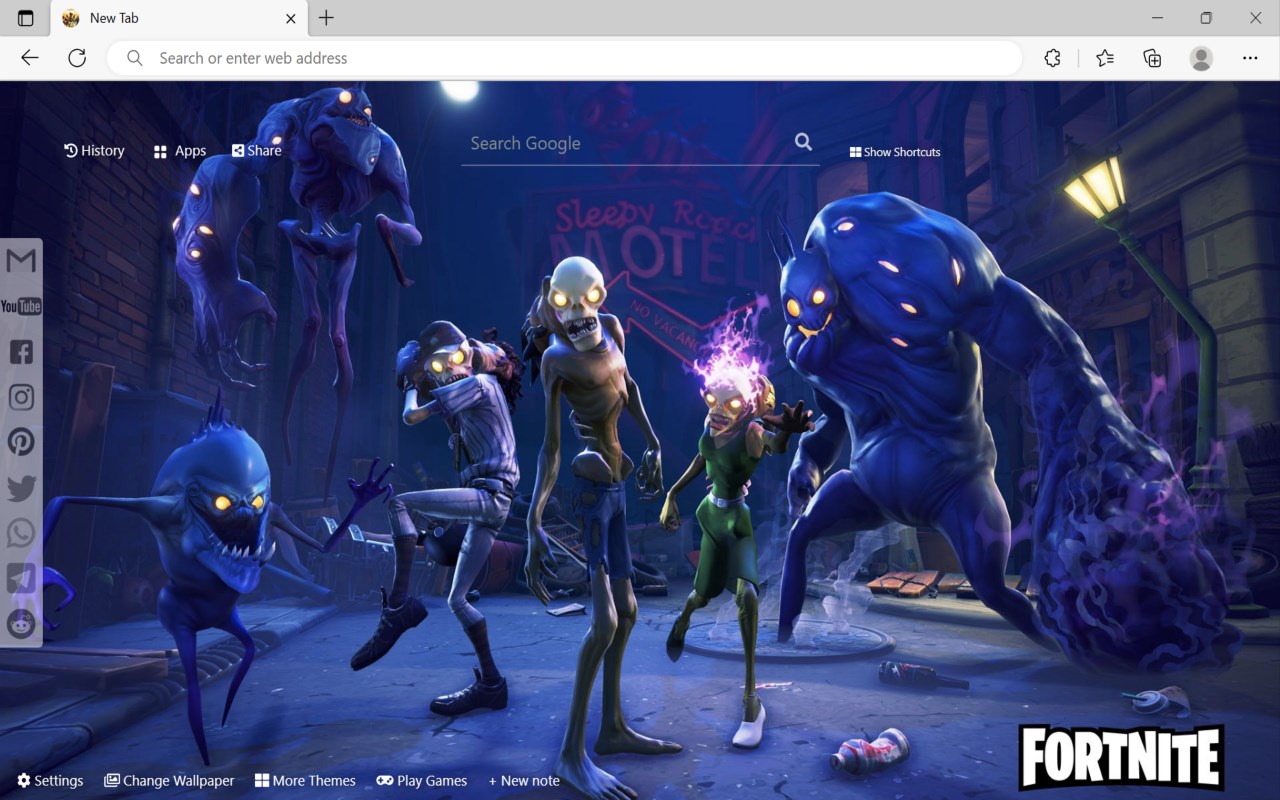The width and height of the screenshot is (1280, 800).
Task: Open YouTube sidebar shortcut
Action: pos(21,306)
